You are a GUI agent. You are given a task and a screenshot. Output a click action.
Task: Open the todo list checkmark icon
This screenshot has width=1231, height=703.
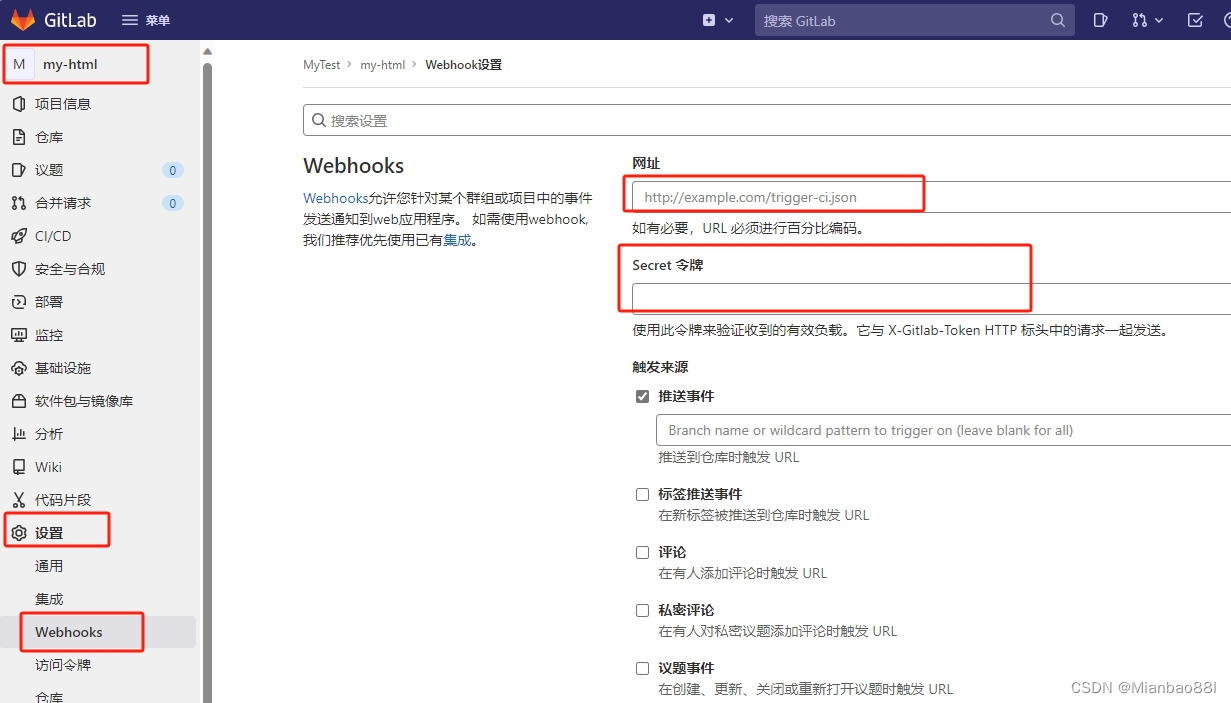point(1193,20)
